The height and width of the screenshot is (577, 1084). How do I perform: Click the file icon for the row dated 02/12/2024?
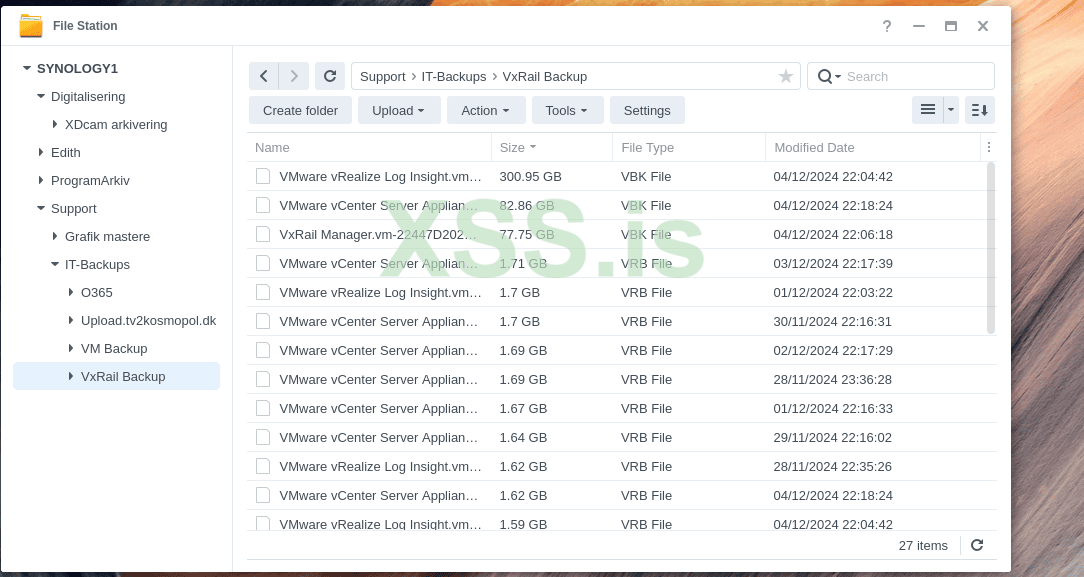pyautogui.click(x=263, y=350)
